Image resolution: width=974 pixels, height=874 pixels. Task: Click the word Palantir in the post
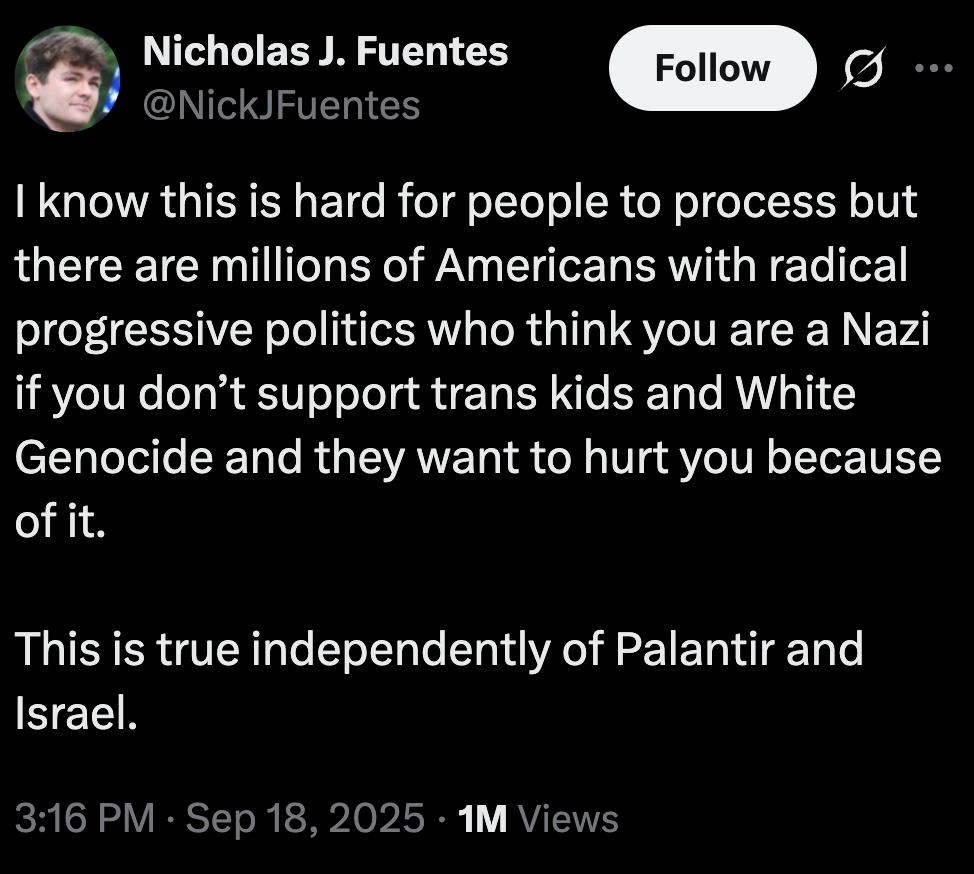(694, 650)
